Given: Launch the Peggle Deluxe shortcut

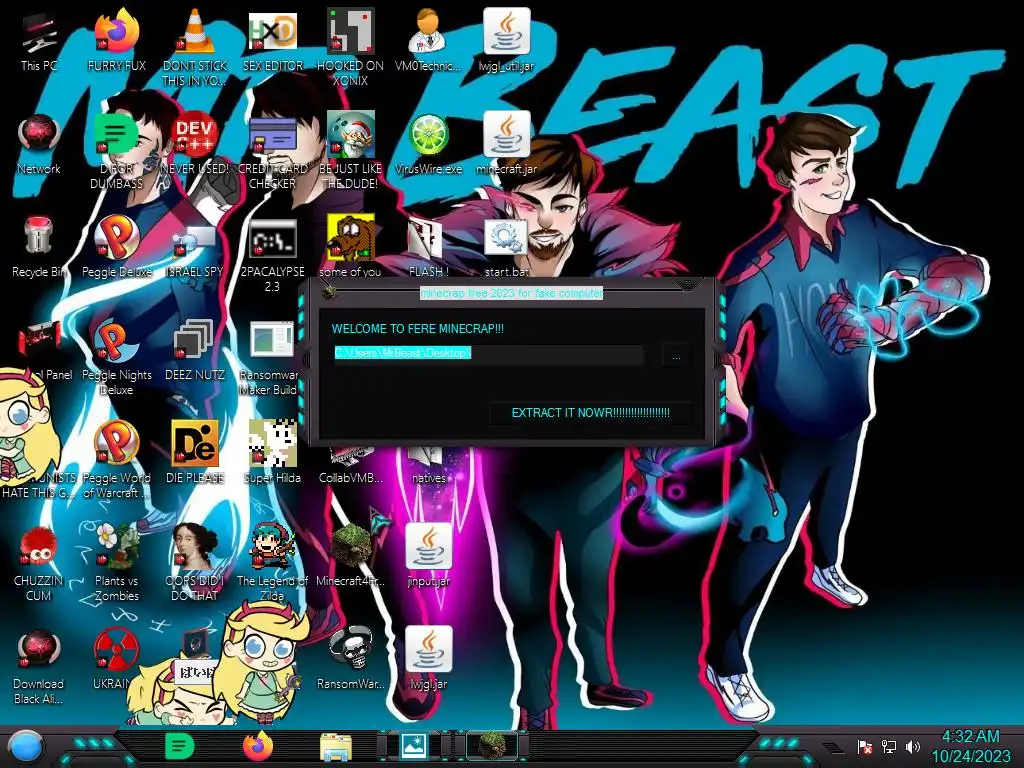Looking at the screenshot, I should (x=116, y=247).
